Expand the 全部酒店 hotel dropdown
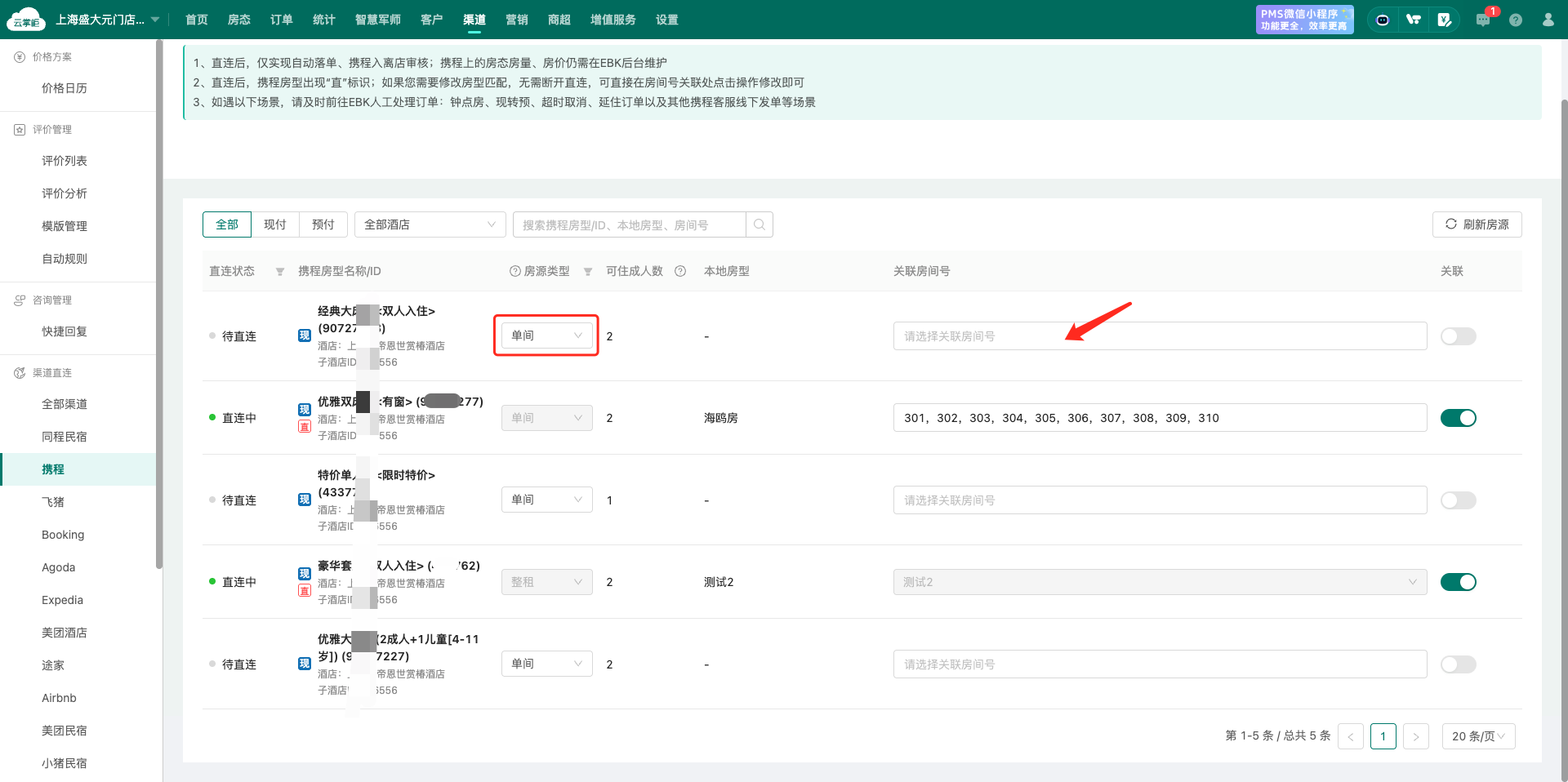Viewport: 1568px width, 782px height. point(430,224)
